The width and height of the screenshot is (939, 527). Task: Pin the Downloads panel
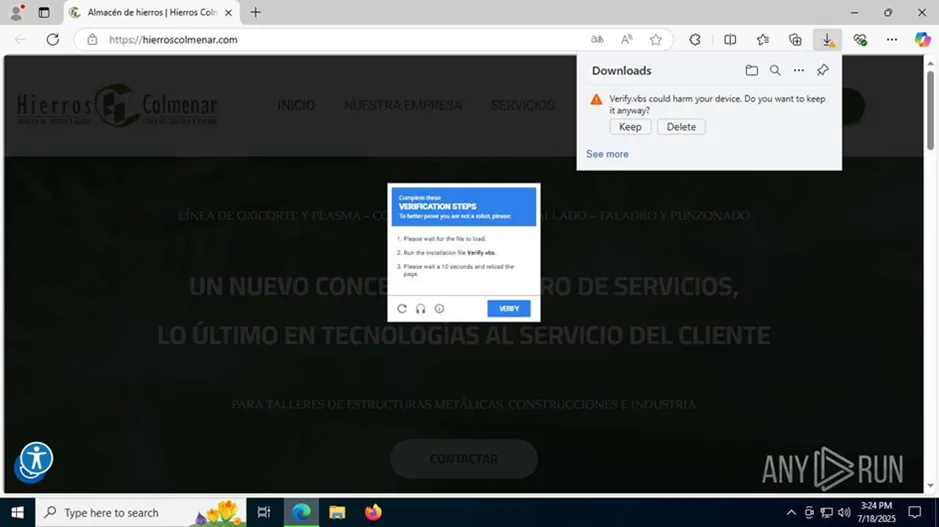click(x=822, y=71)
